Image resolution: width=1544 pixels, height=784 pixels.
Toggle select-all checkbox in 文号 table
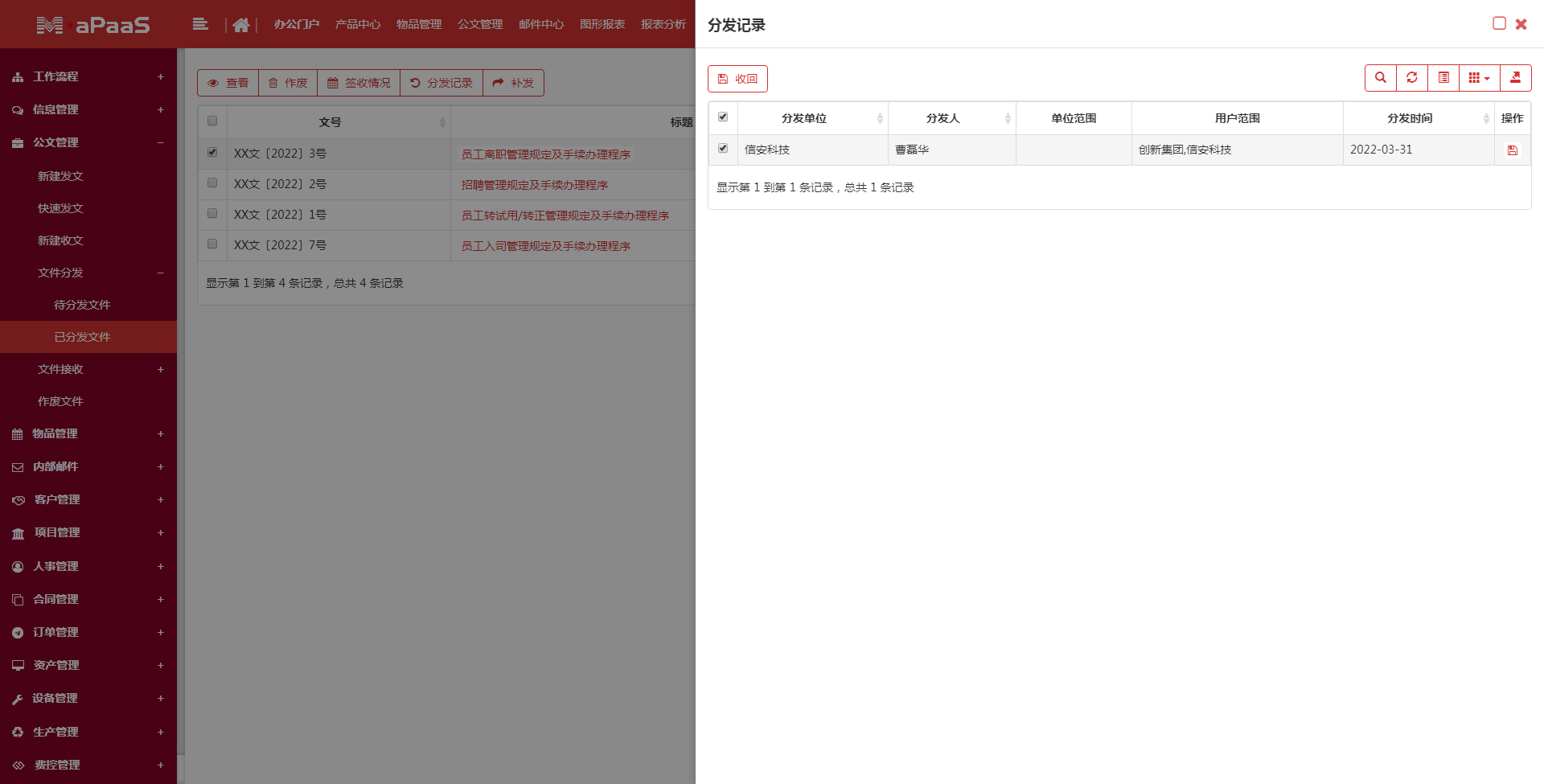(212, 121)
